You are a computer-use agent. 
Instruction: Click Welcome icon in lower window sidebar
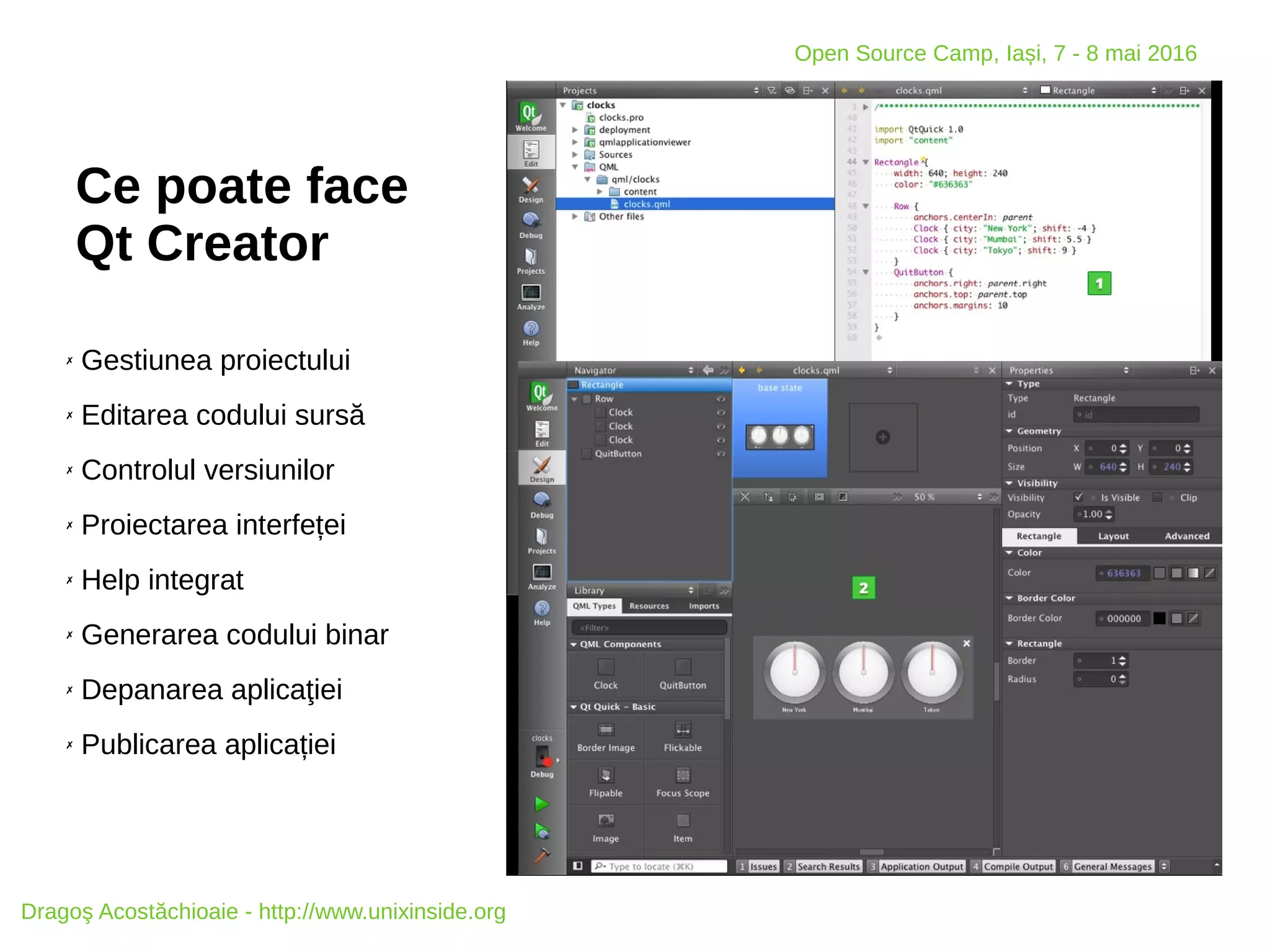(x=542, y=396)
